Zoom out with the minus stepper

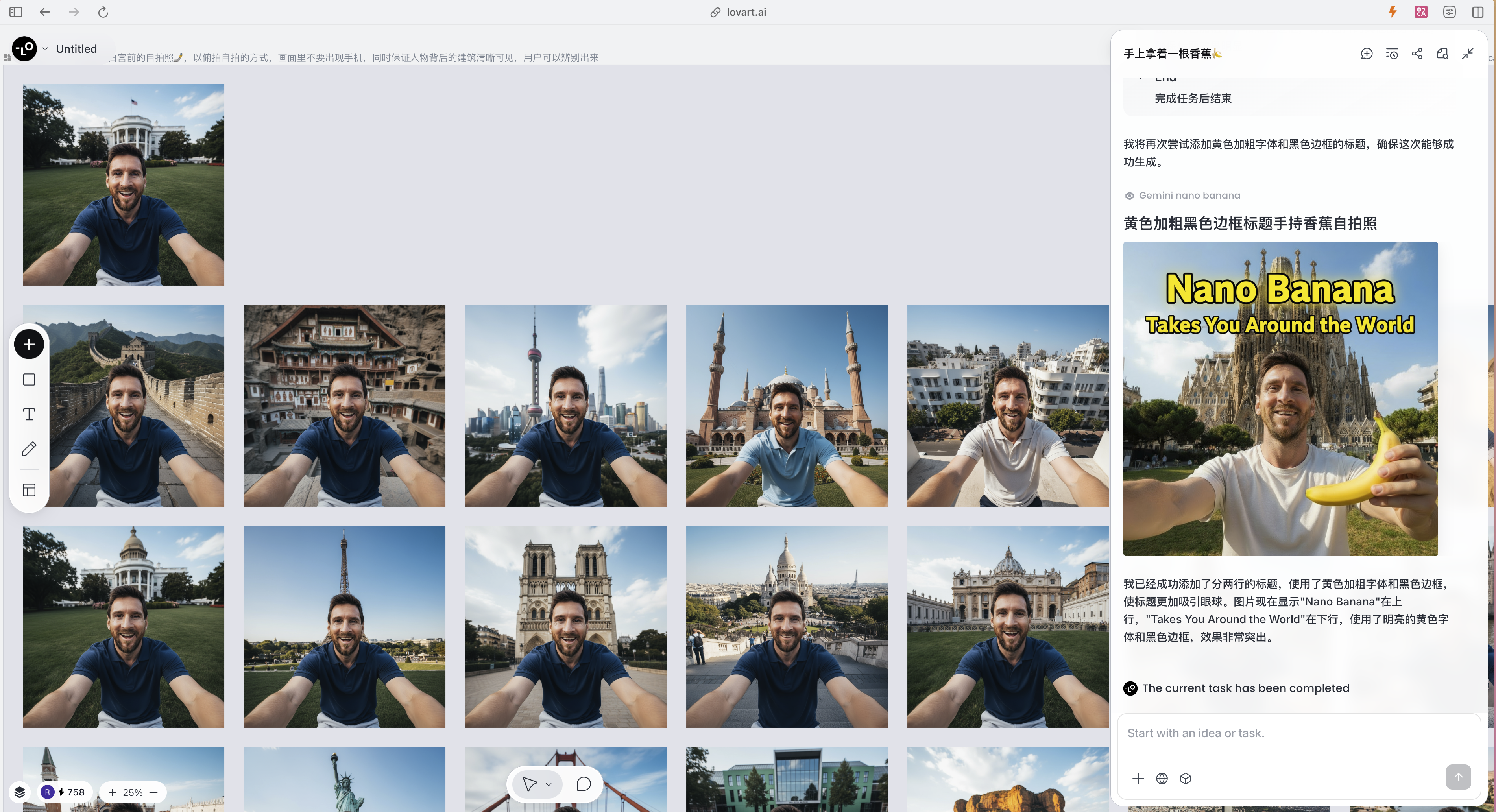(154, 792)
